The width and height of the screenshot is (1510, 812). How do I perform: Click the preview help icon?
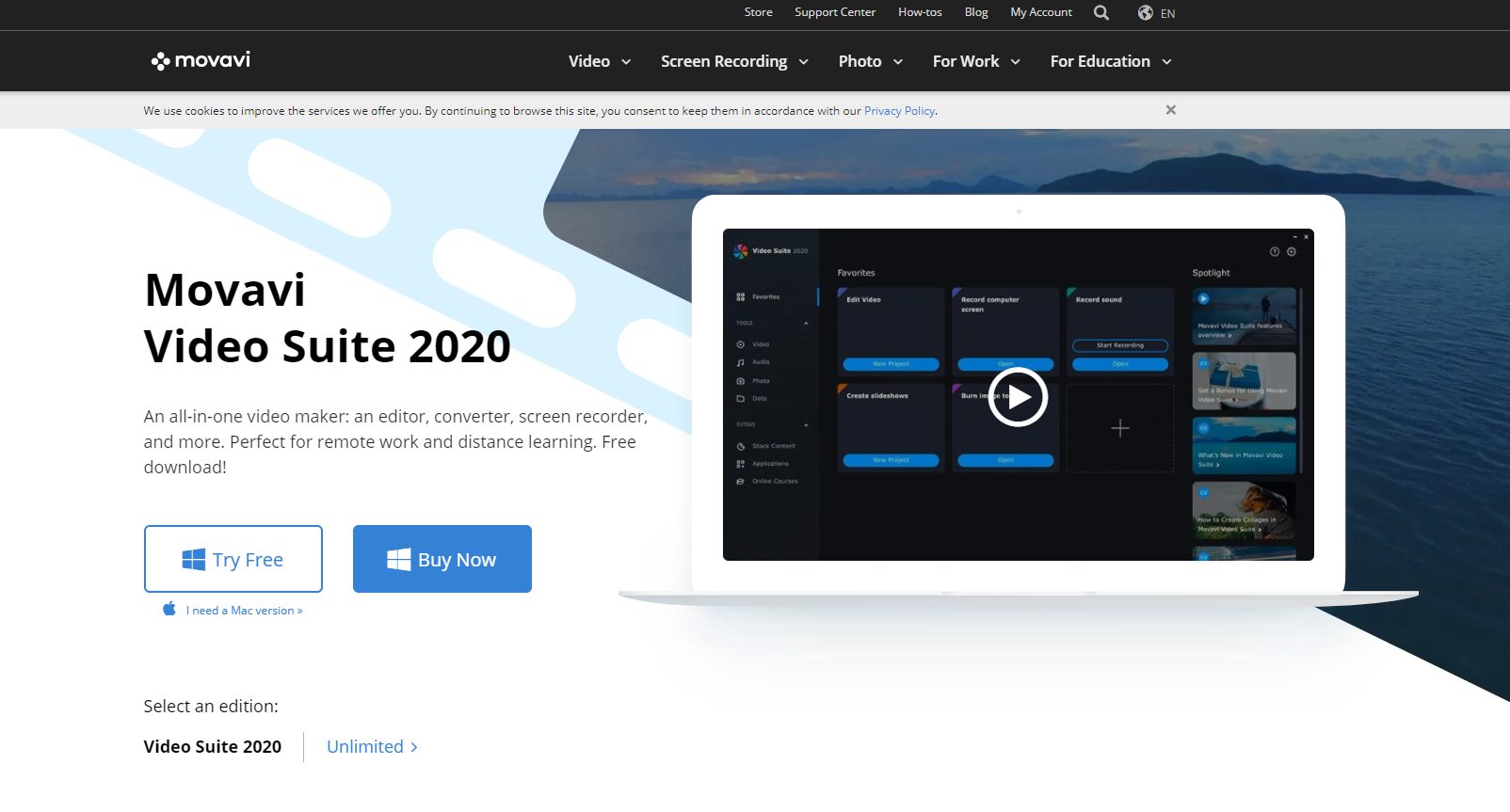pos(1275,251)
